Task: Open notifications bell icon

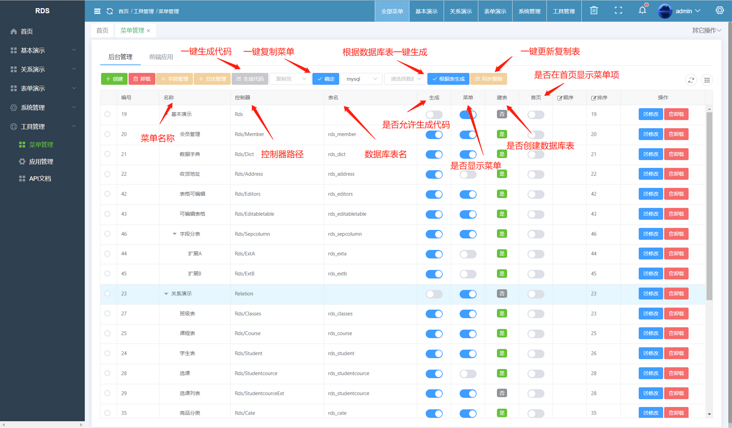Action: point(642,11)
